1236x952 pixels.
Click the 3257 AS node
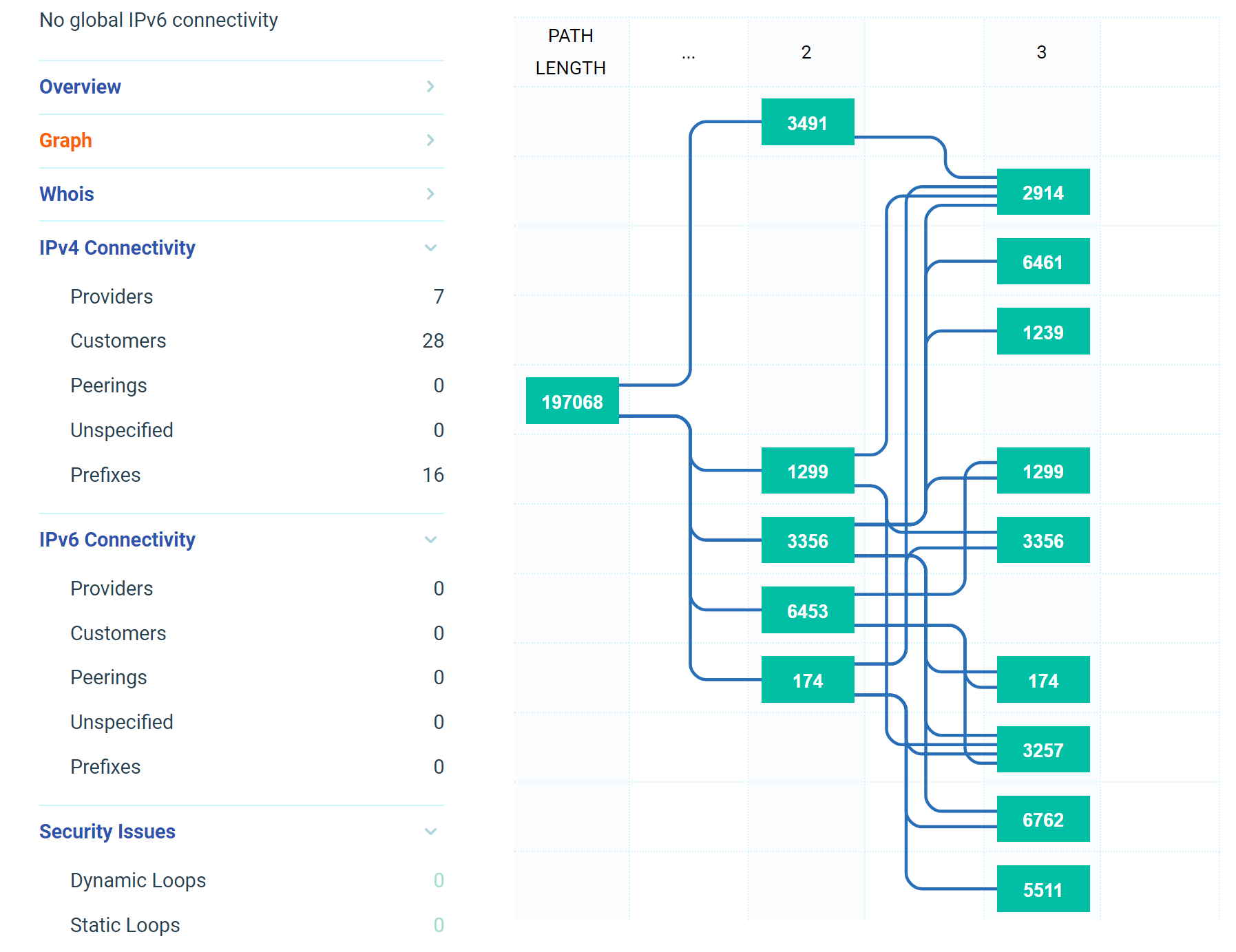pyautogui.click(x=1043, y=750)
